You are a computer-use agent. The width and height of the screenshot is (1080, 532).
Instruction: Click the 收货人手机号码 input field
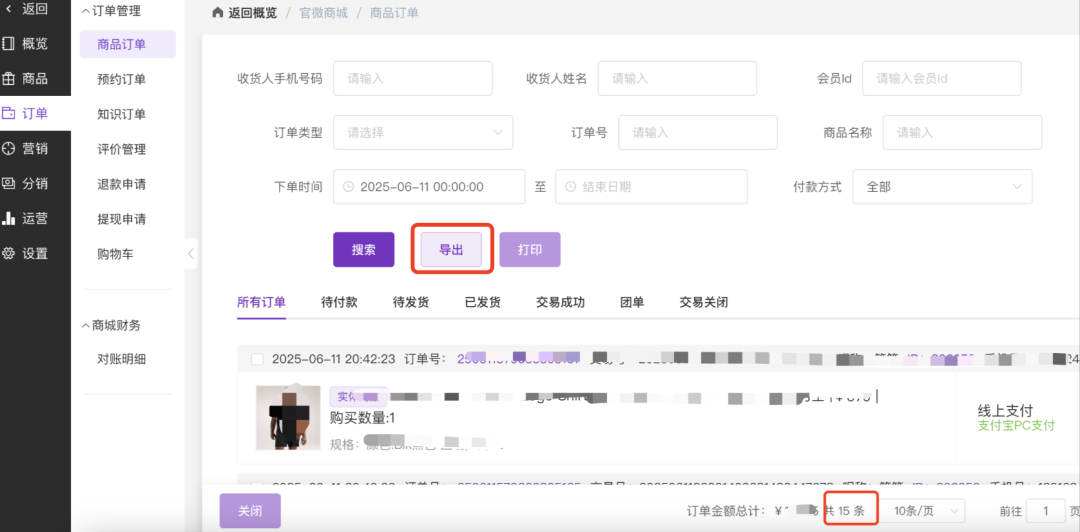[x=412, y=78]
